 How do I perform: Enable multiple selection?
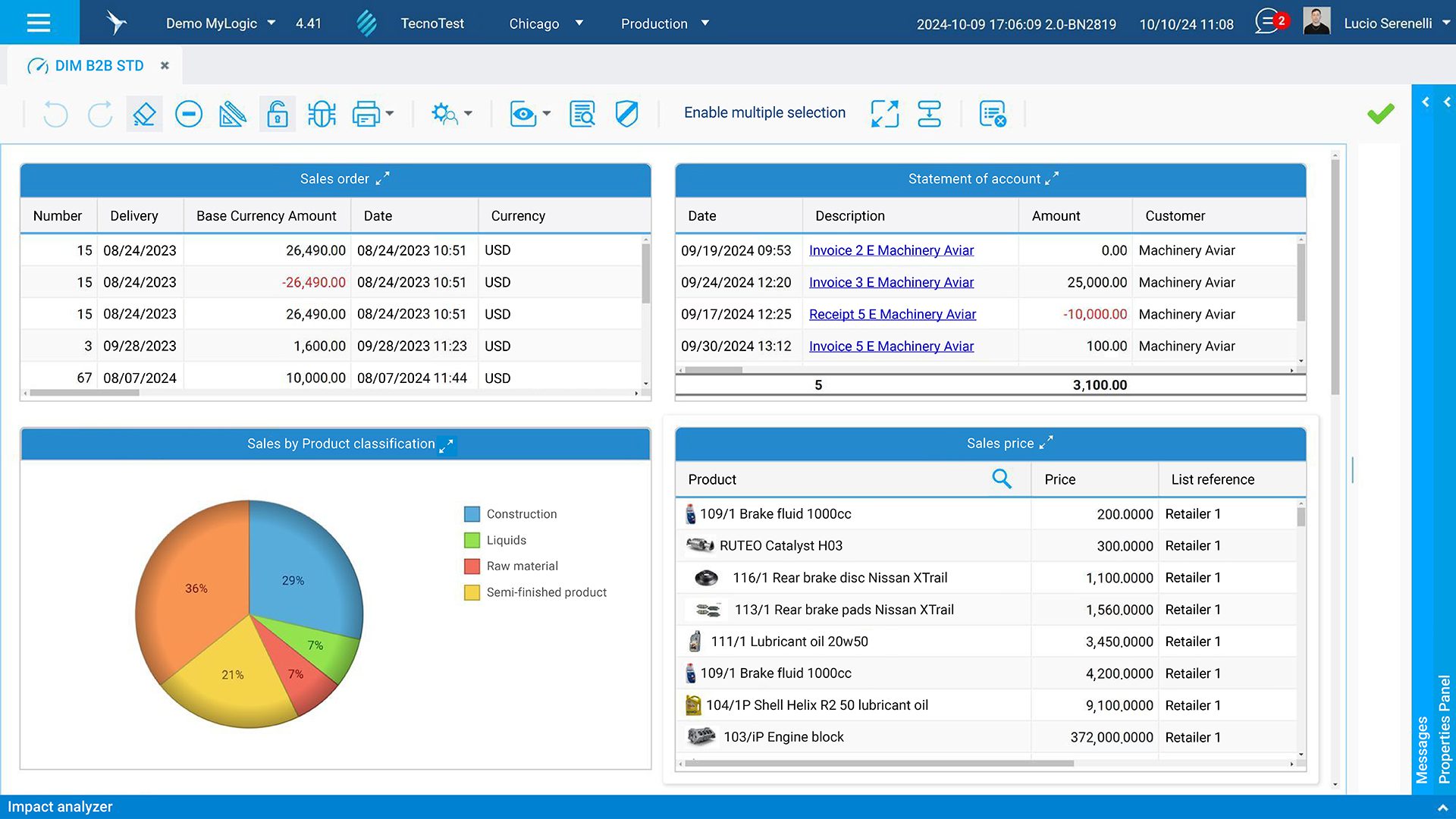coord(764,113)
